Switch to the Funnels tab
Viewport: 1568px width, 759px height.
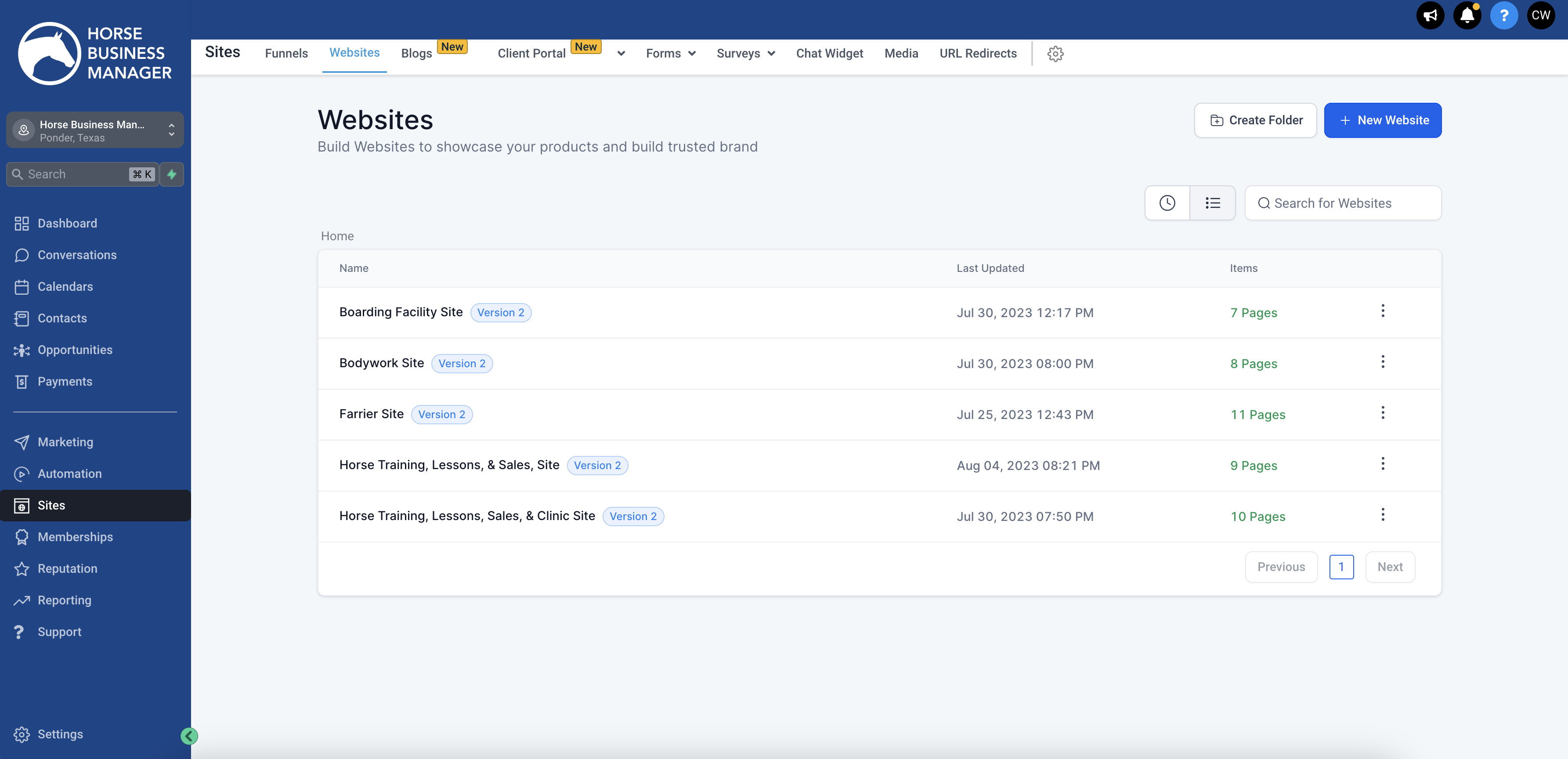(286, 54)
